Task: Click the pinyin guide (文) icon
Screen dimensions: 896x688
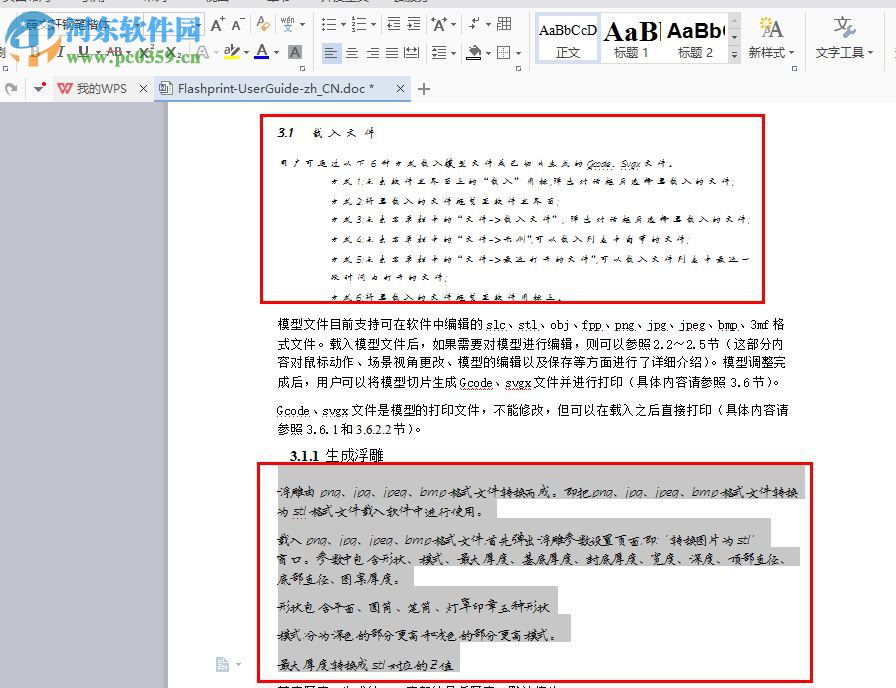Action: 288,25
